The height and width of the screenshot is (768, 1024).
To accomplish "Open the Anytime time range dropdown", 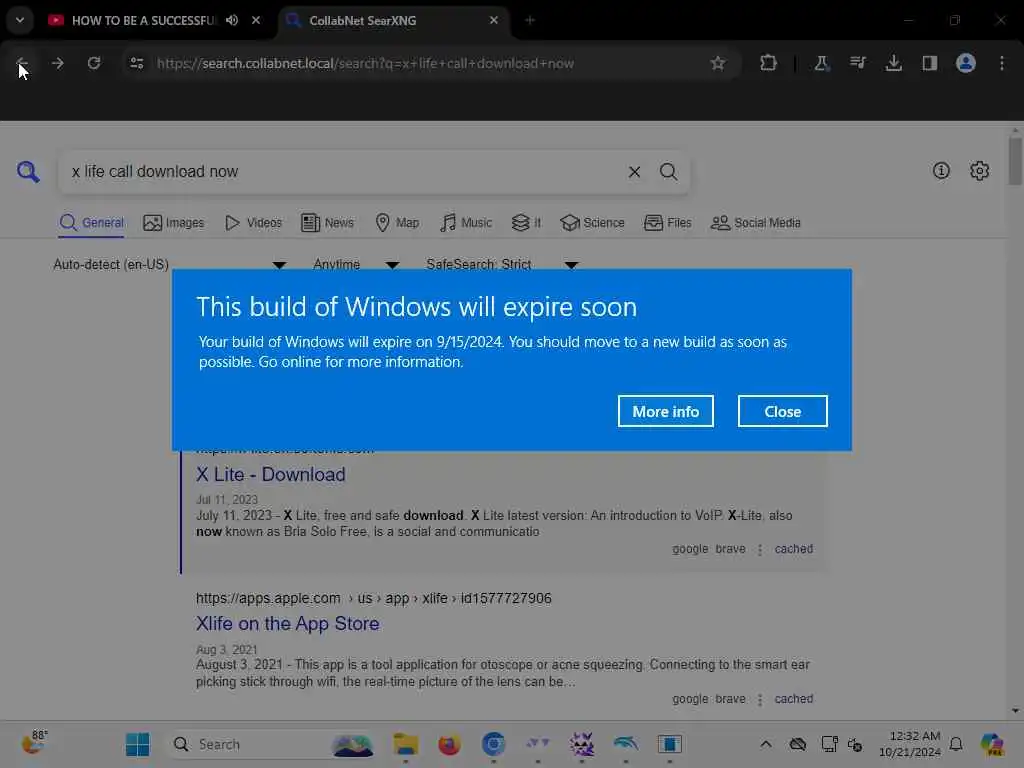I will tap(356, 264).
